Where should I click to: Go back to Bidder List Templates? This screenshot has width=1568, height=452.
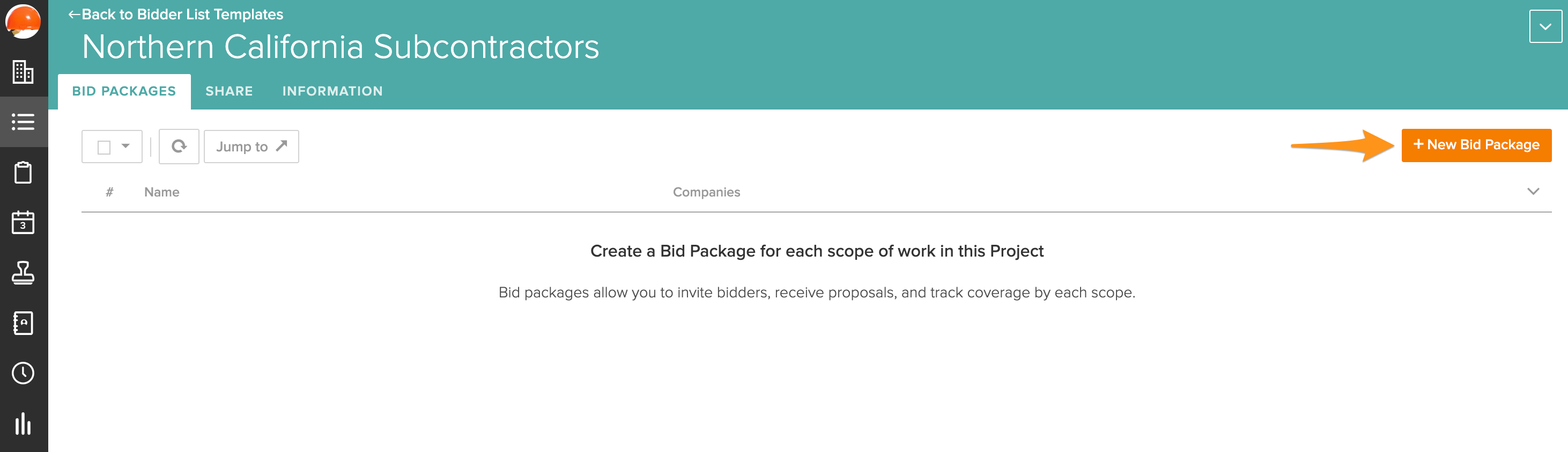pos(175,14)
